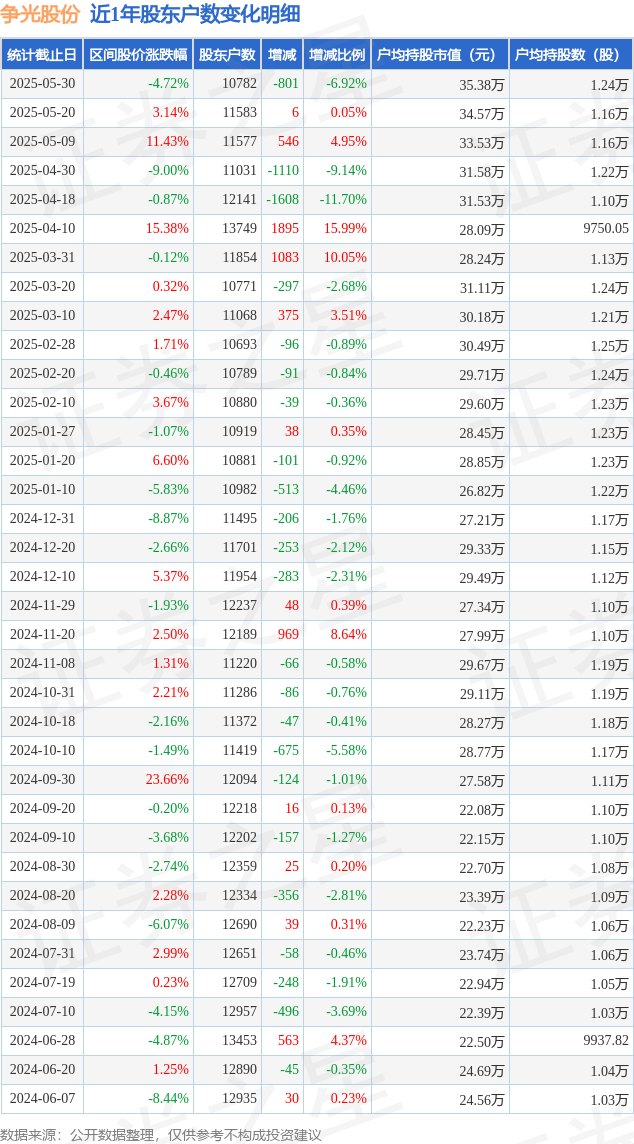
Task: Select the 2024-06-07 date cell
Action: point(42,1099)
